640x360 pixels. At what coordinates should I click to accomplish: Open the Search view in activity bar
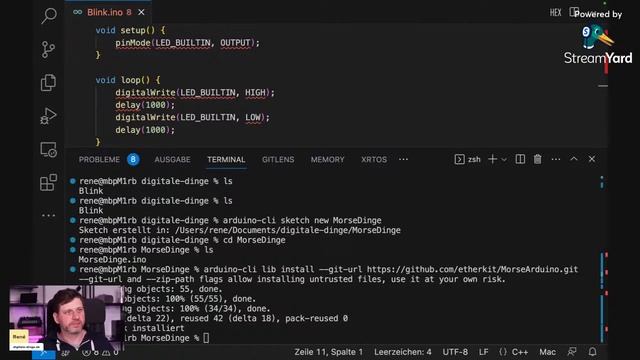click(x=49, y=16)
